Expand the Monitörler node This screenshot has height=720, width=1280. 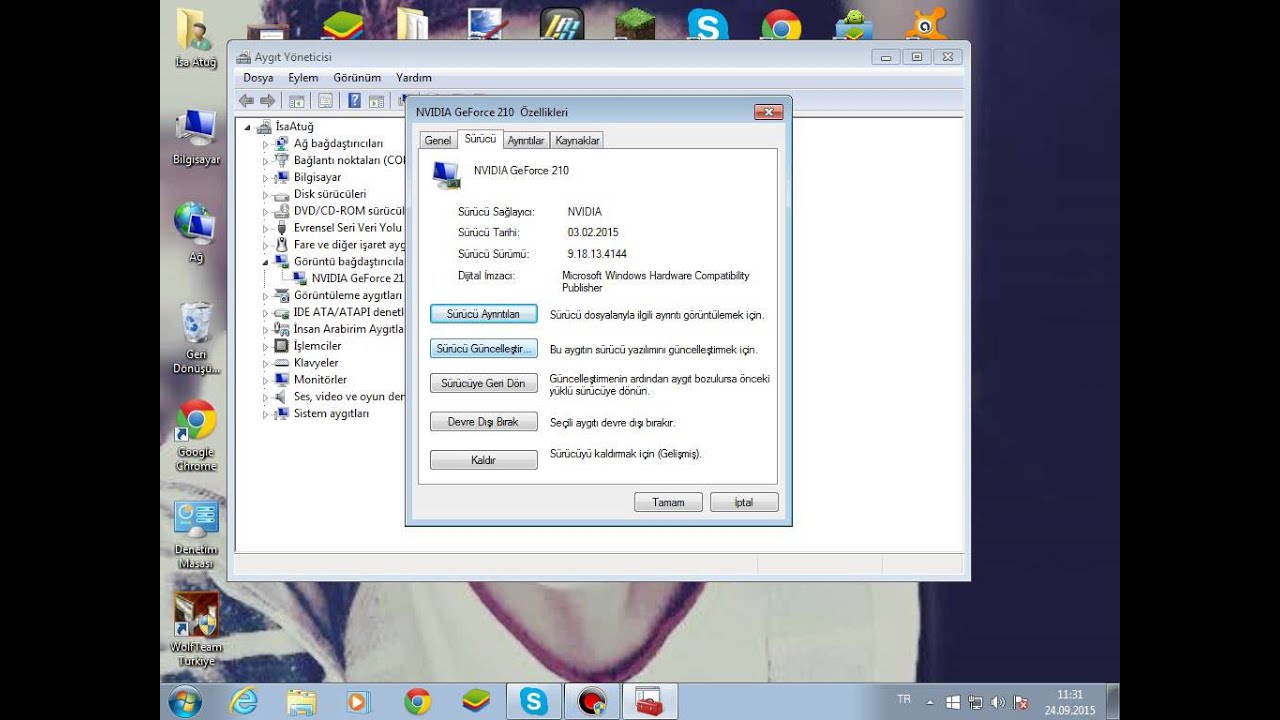tap(266, 380)
